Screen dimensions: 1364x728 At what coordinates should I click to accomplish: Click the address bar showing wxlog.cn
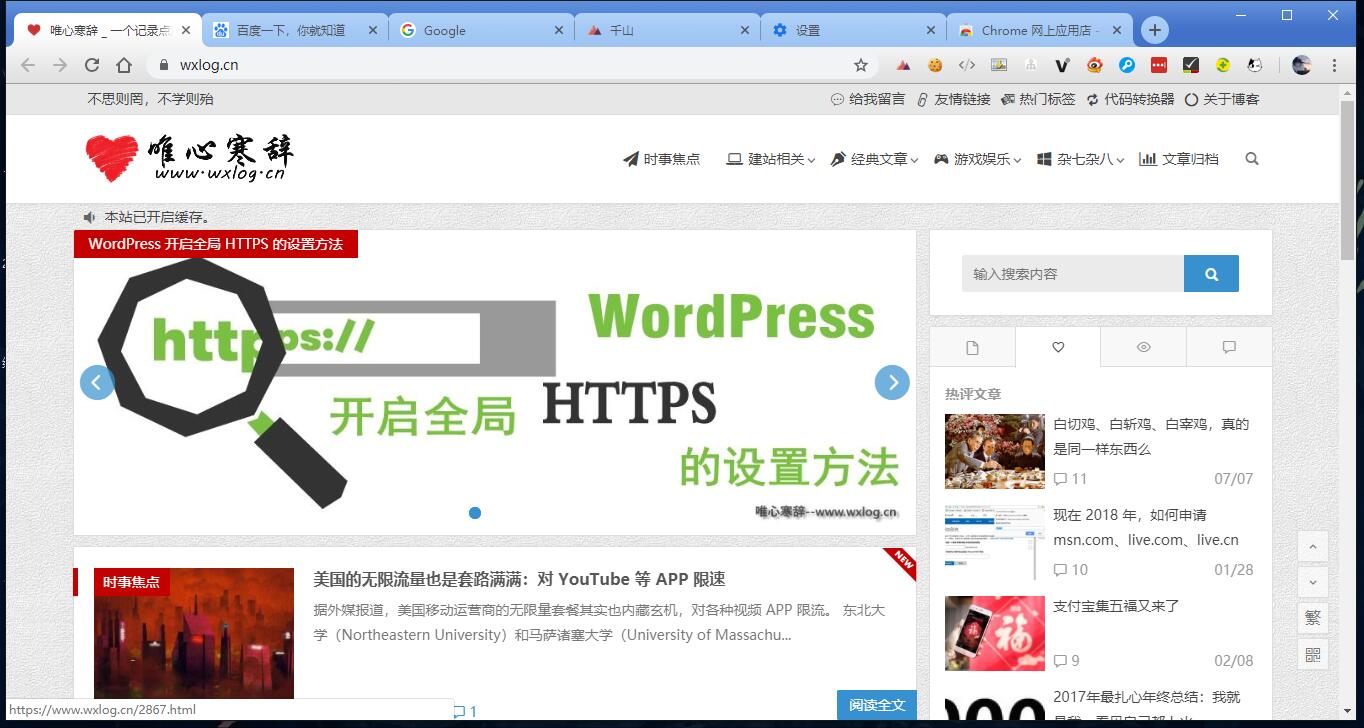(x=500, y=65)
